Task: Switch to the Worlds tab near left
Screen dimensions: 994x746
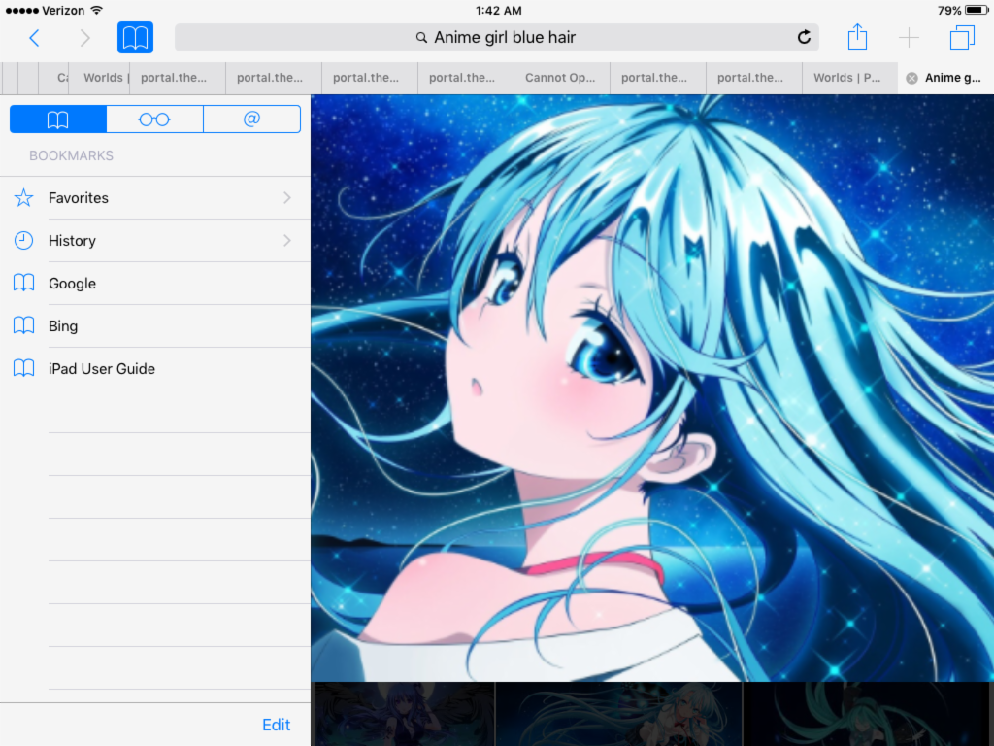Action: [x=99, y=78]
